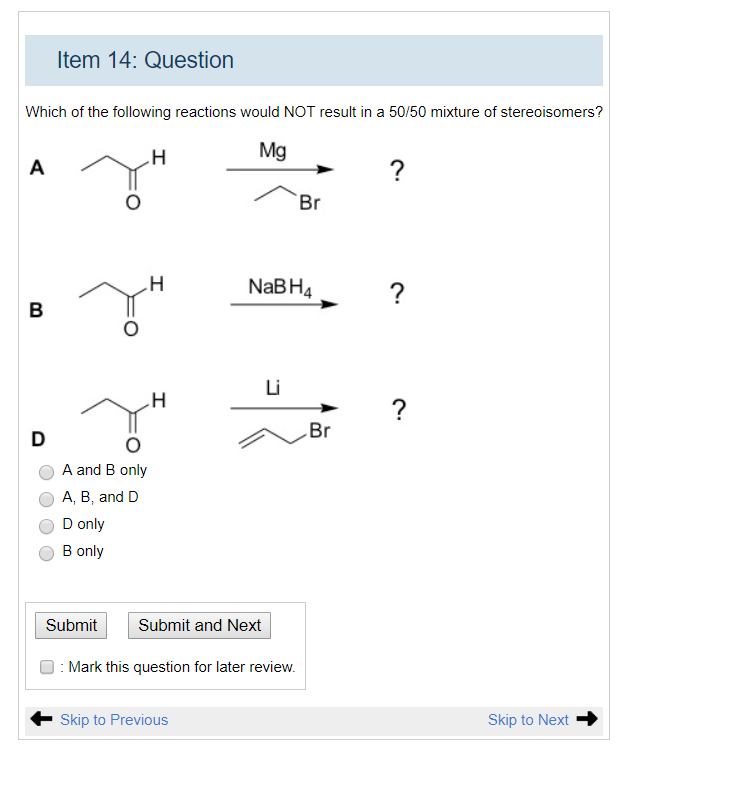Click the left arrow icon beside Skip to Previous
This screenshot has width=737, height=805.
click(x=39, y=719)
